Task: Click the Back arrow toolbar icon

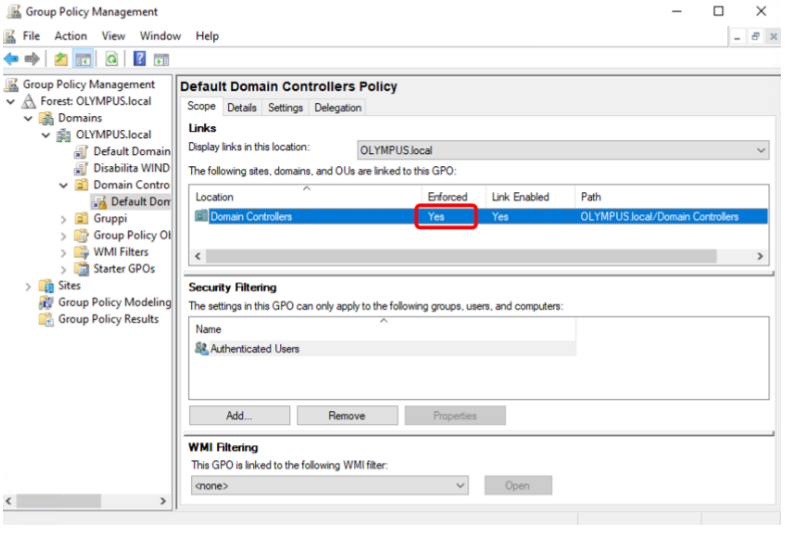Action: 12,59
